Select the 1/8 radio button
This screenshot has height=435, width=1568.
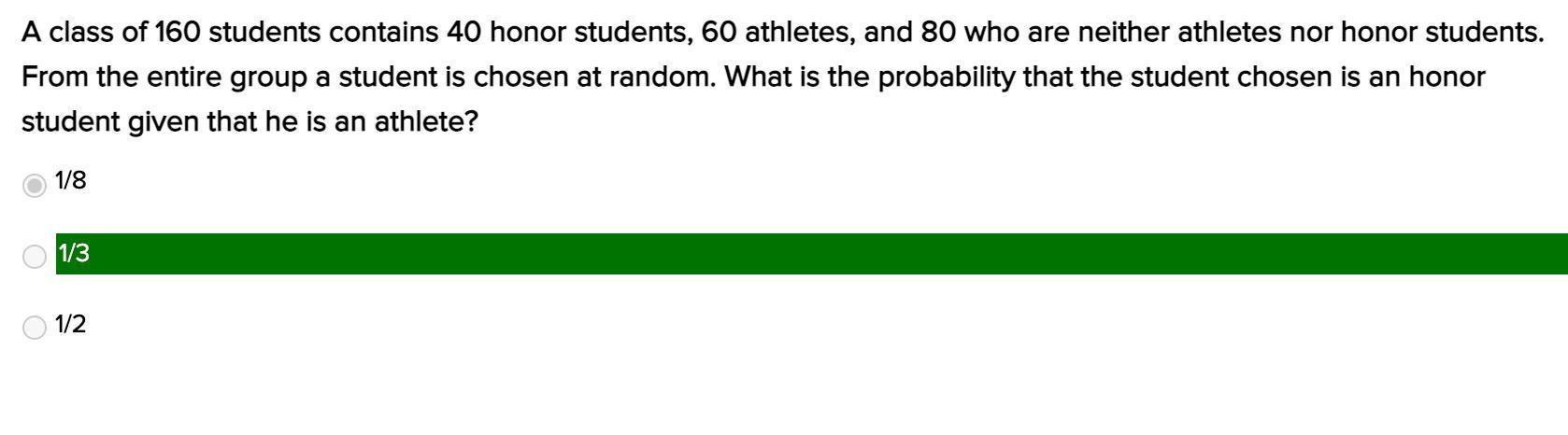pos(35,186)
